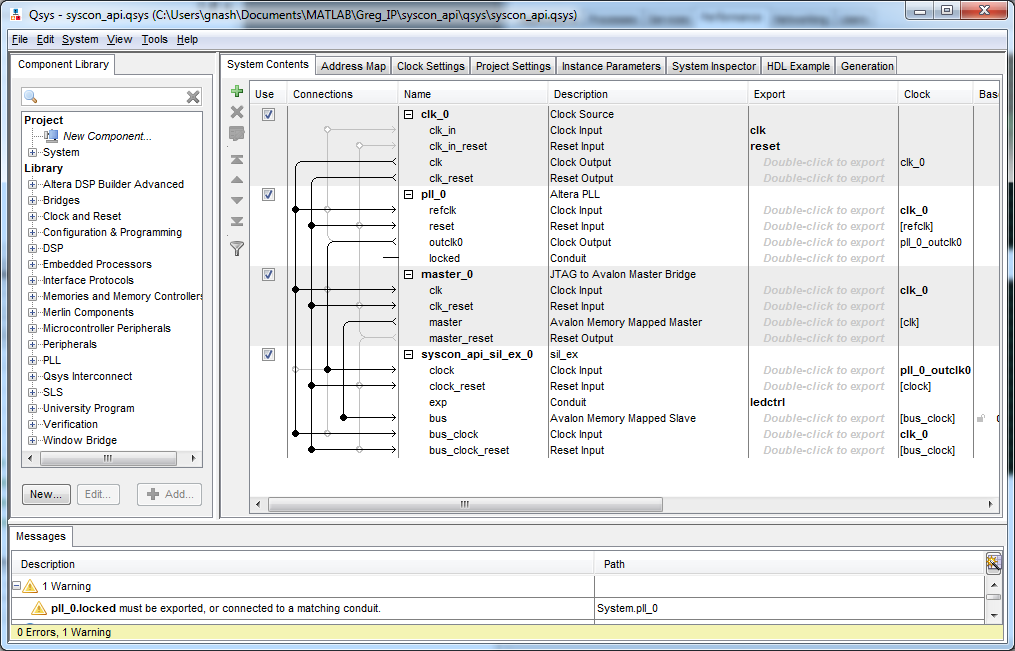Viewport: 1015px width, 651px height.
Task: Click the funnel filter icon
Action: click(237, 248)
